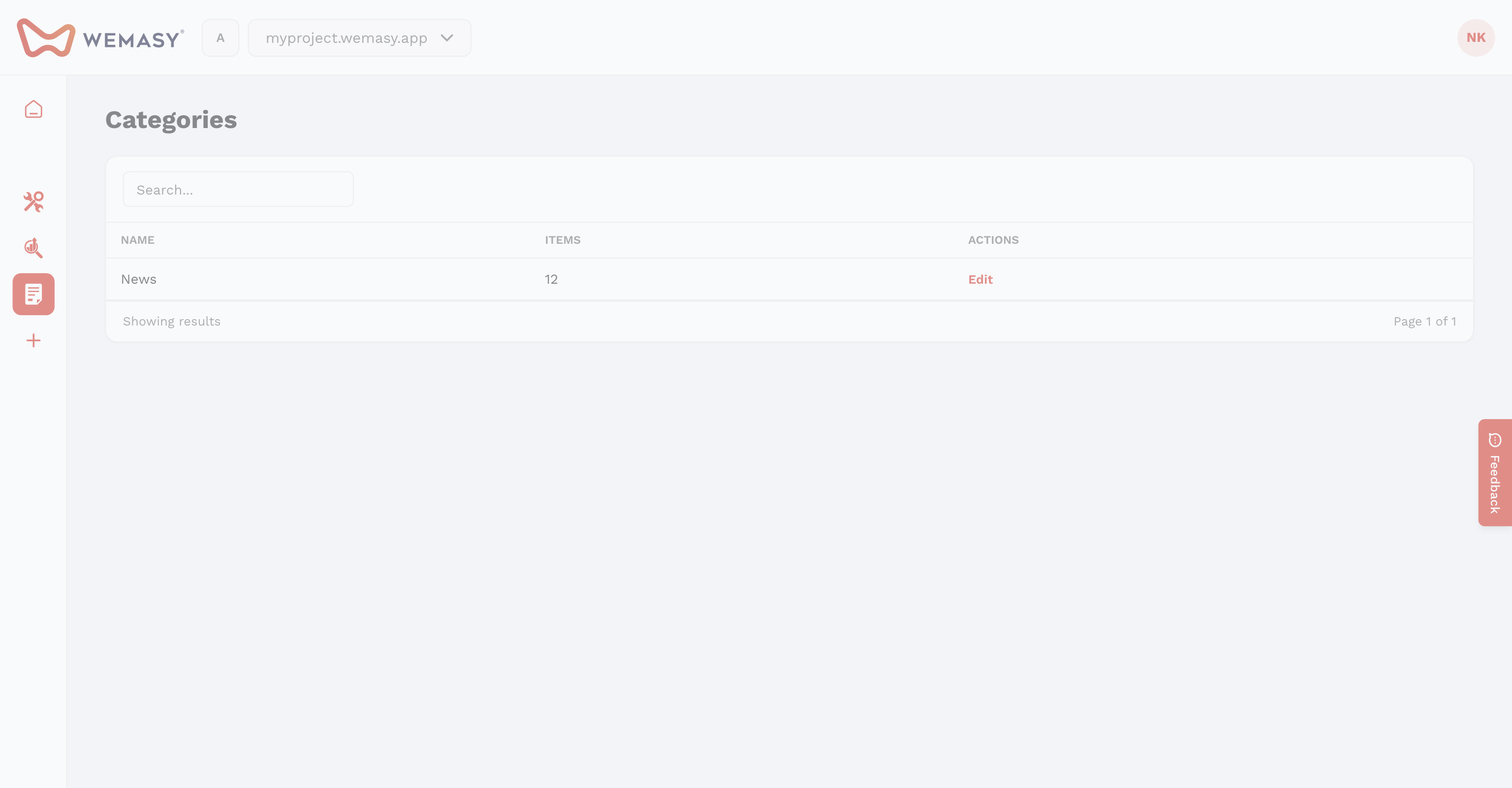Click the Showing results text

[x=171, y=322]
